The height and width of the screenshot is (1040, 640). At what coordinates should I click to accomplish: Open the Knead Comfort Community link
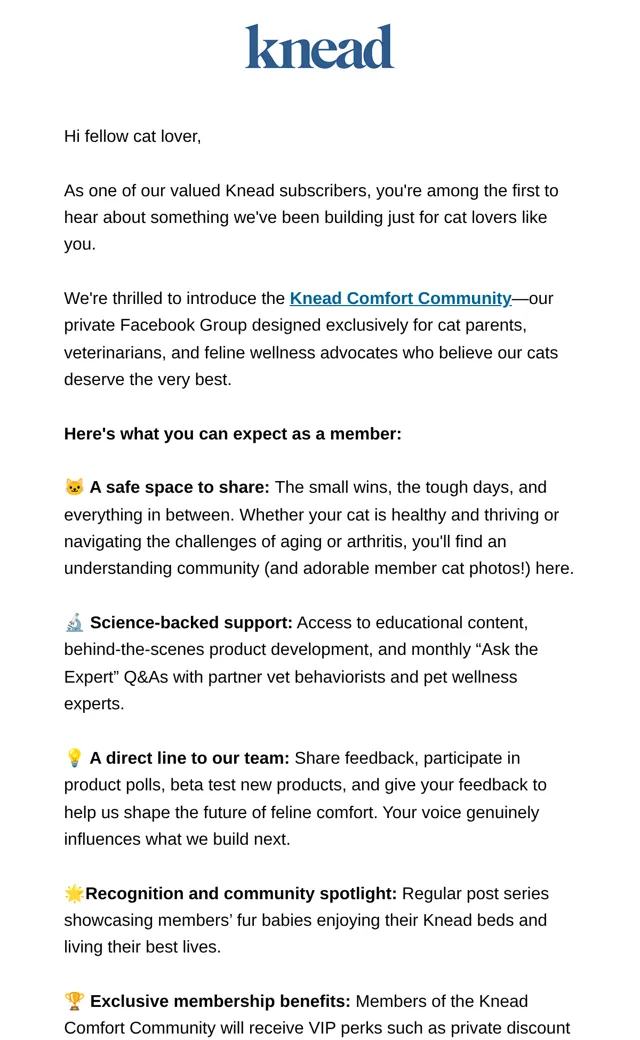pos(401,298)
